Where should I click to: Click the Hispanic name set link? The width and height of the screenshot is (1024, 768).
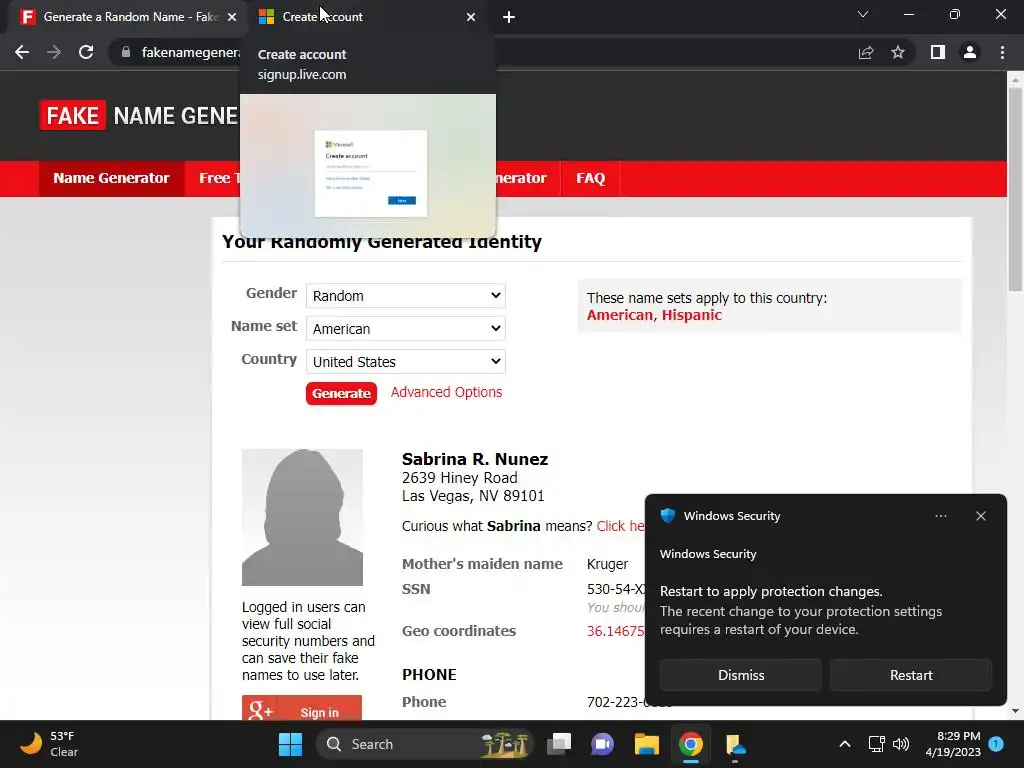coord(692,315)
